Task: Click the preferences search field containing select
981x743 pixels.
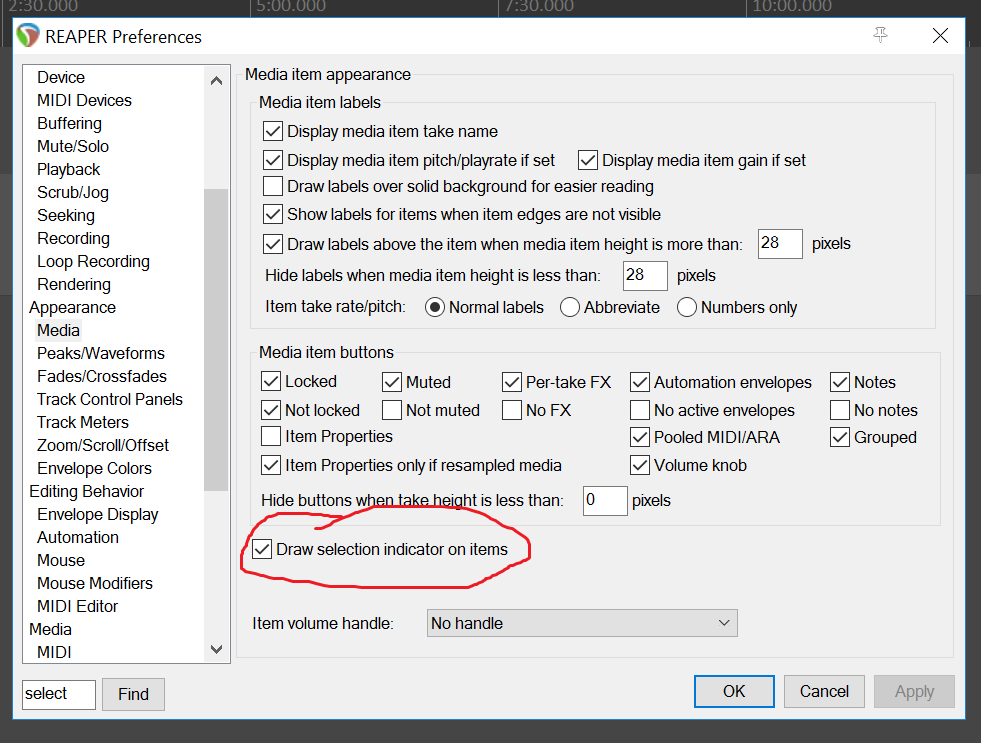Action: point(59,694)
